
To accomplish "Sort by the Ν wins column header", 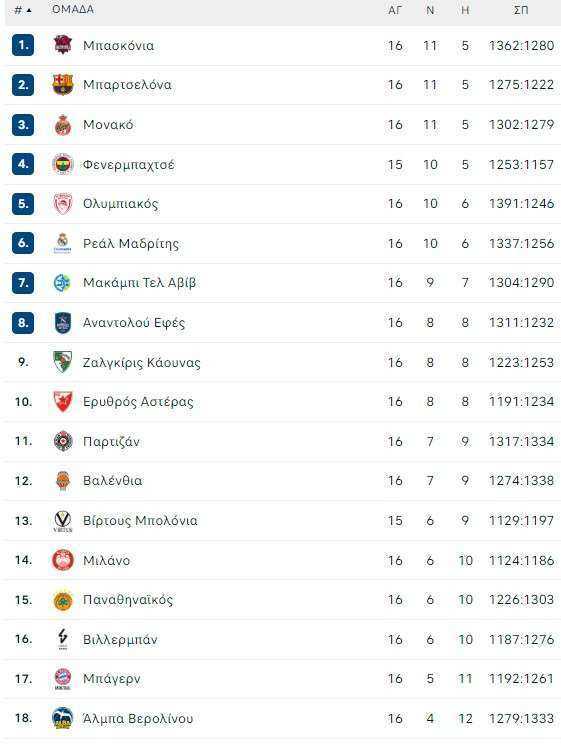I will coord(430,10).
